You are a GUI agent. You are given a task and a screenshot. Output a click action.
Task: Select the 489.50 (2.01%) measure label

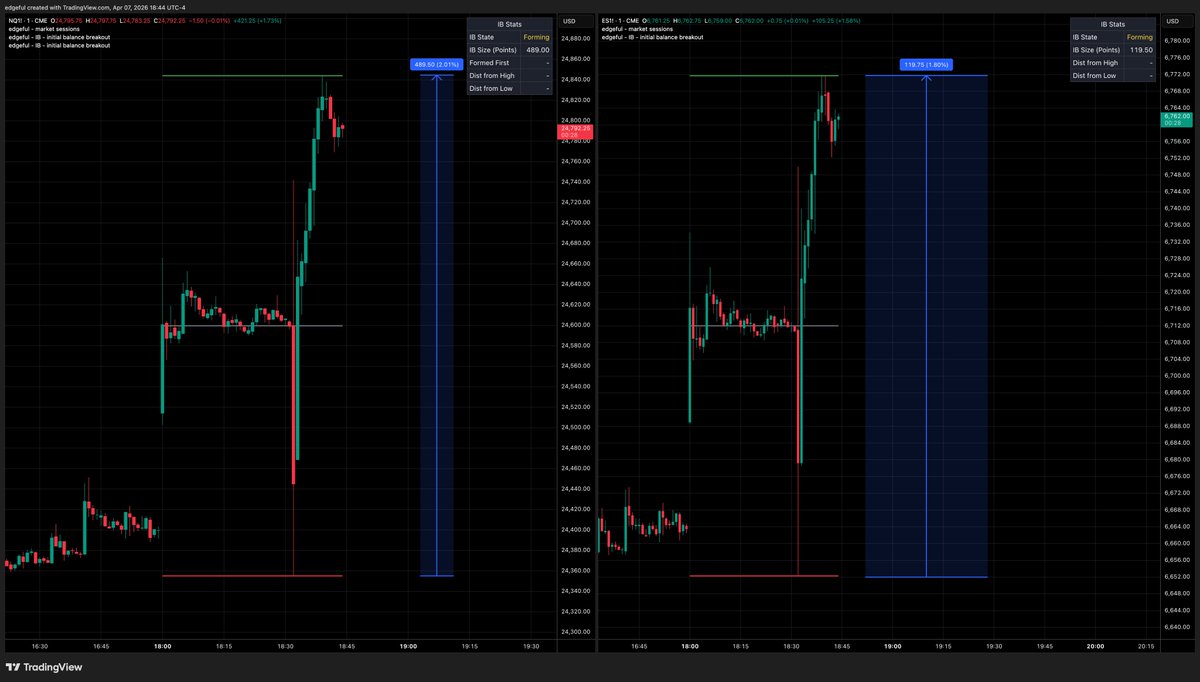[x=436, y=64]
